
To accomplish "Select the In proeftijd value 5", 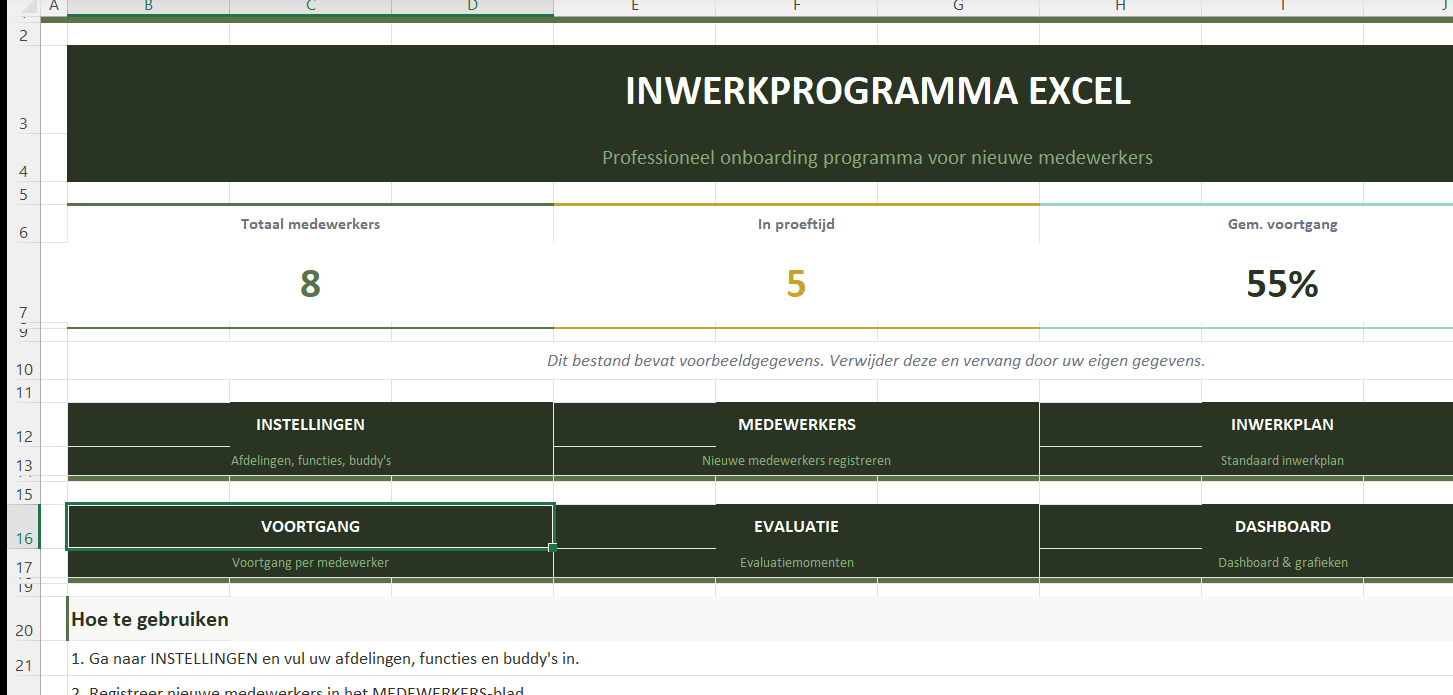I will click(x=796, y=285).
